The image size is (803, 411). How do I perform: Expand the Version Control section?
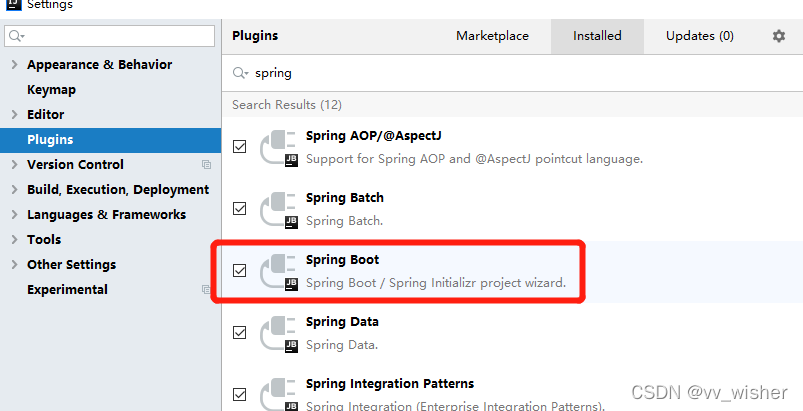14,165
